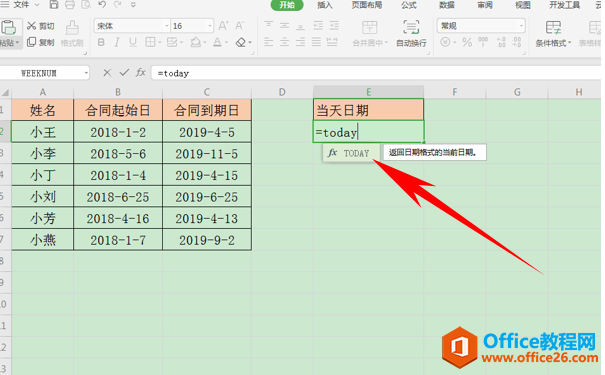Select the Format Painter 格式刷 tool
605x375 pixels.
[72, 34]
